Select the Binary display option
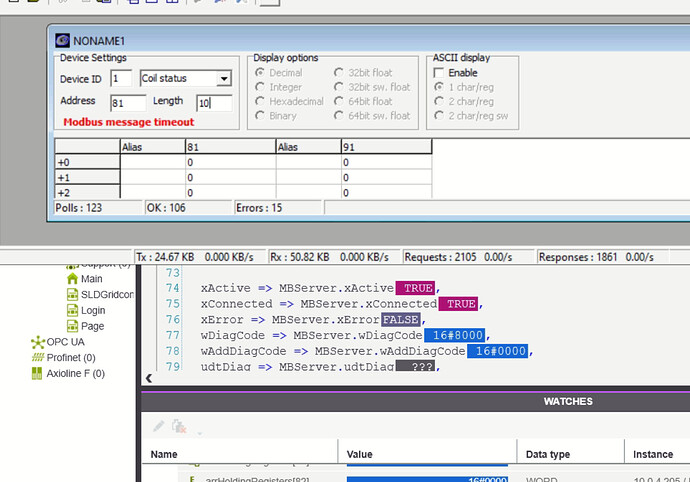The image size is (690, 482). tap(260, 115)
